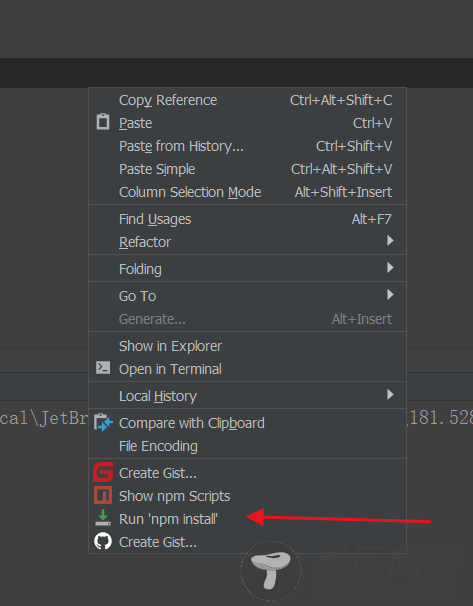Expand the Local History submenu arrow
Image resolution: width=473 pixels, height=606 pixels.
tap(390, 395)
